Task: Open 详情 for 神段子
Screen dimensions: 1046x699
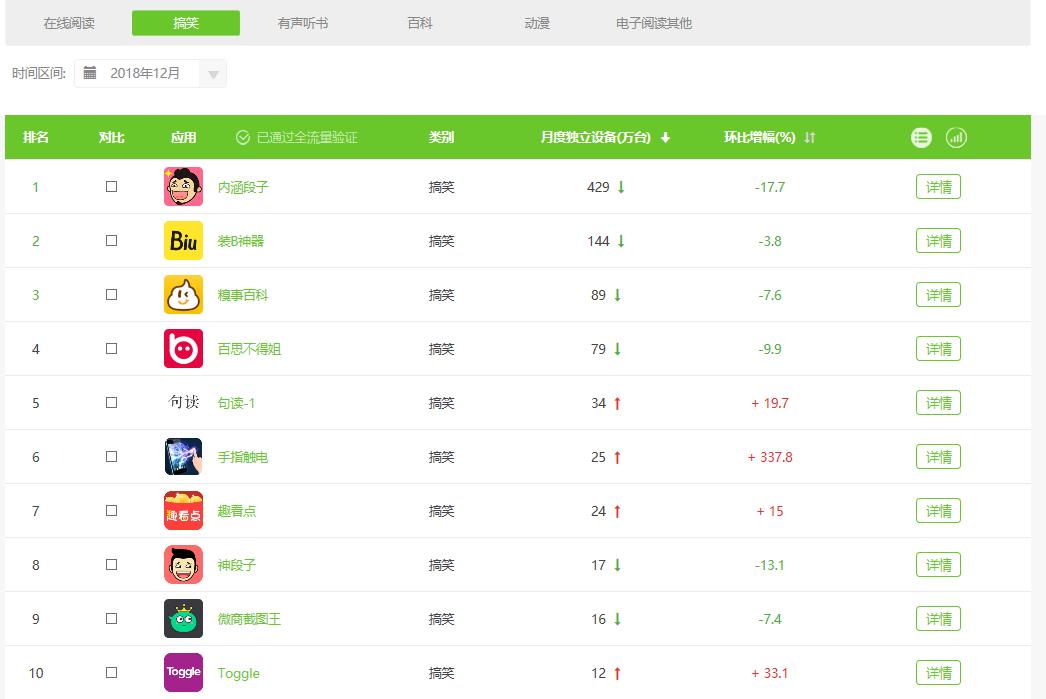Action: tap(939, 565)
